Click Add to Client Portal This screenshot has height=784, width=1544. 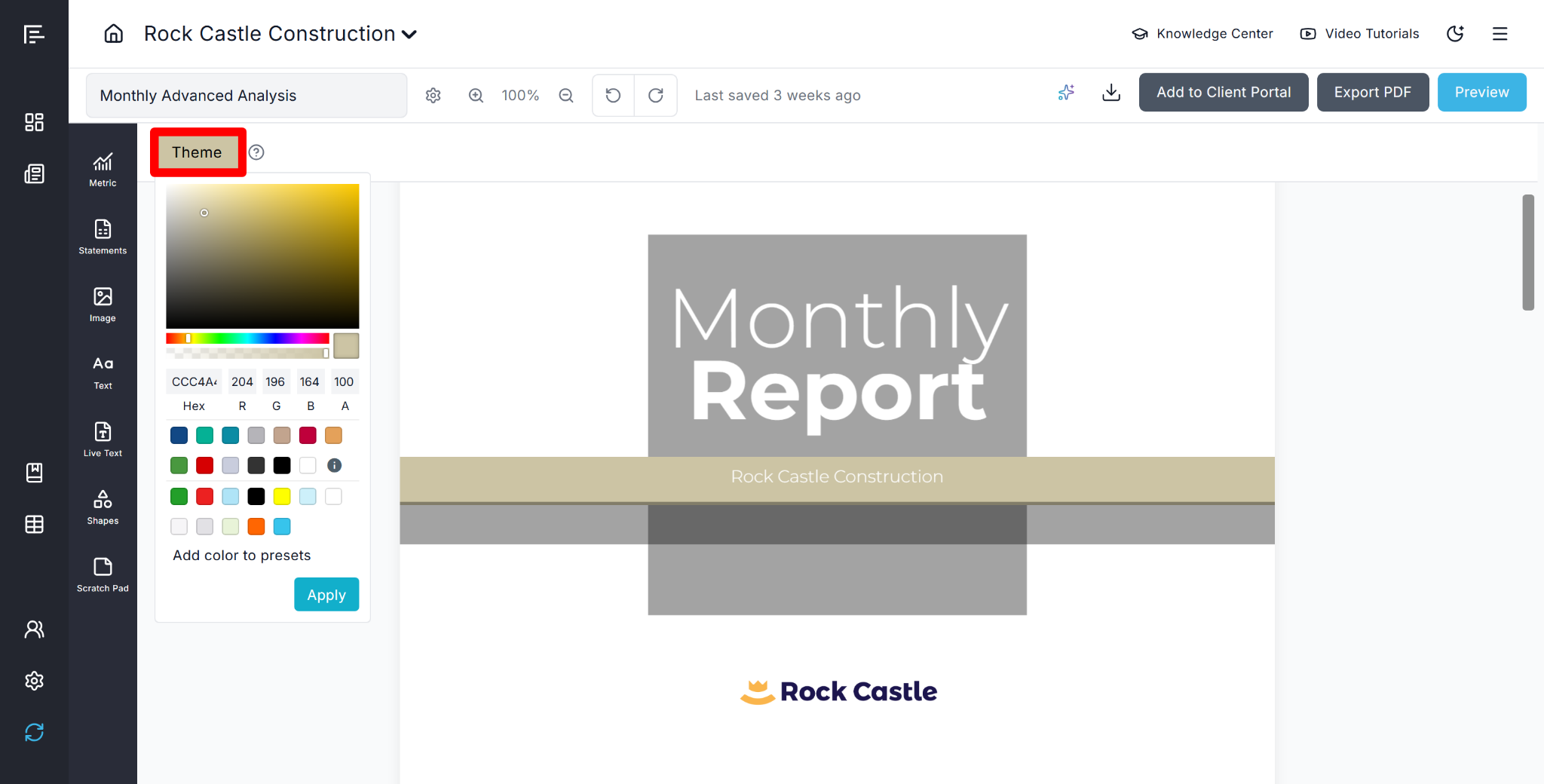[1224, 93]
